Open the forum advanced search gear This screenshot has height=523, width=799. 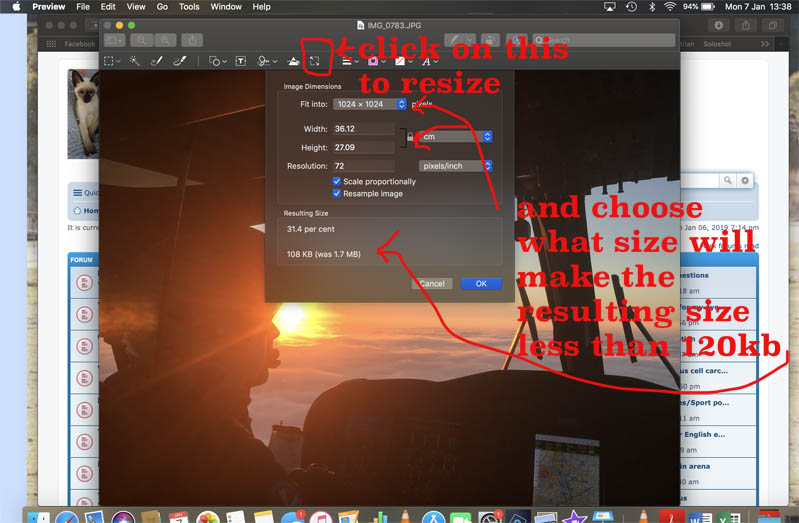744,180
